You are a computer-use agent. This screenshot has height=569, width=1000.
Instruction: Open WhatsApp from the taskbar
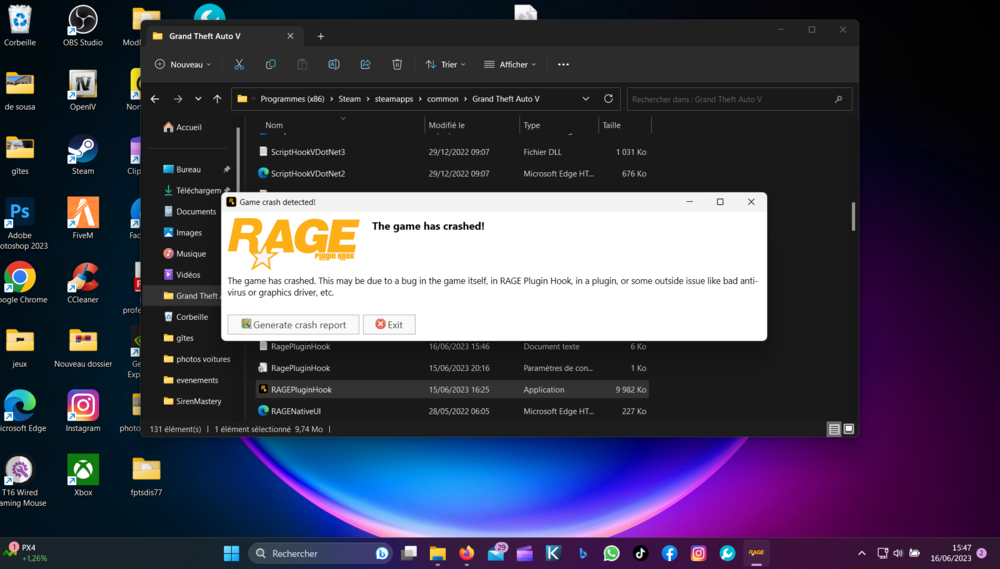[x=611, y=553]
